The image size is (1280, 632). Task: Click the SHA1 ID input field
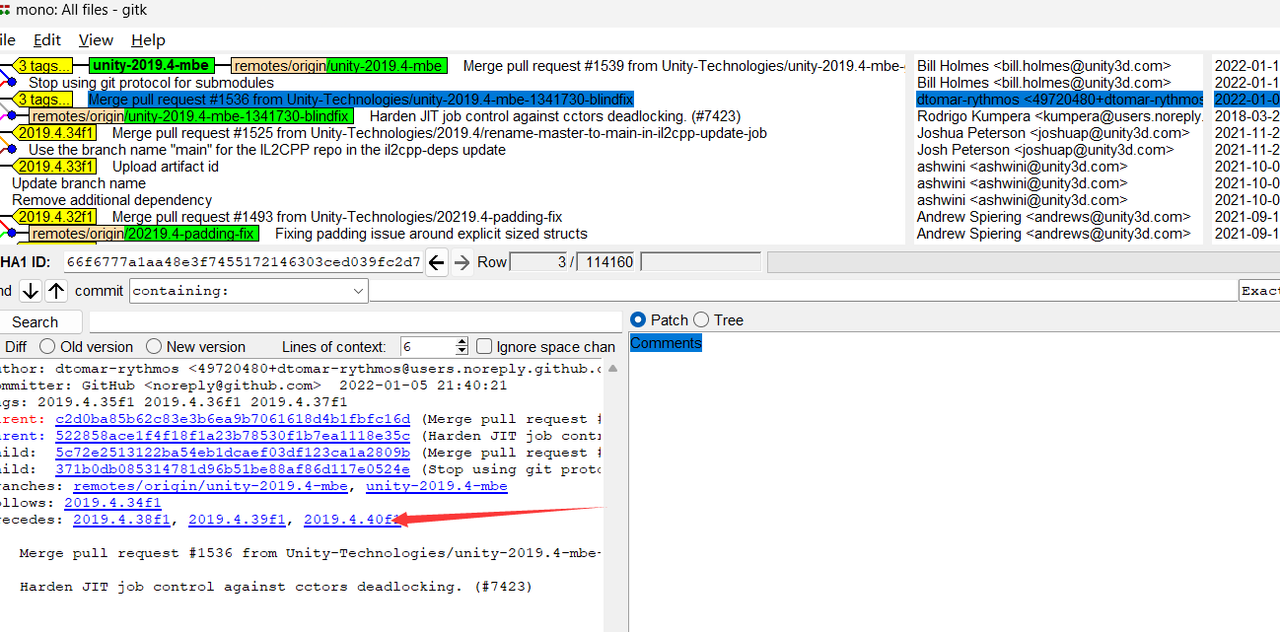pyautogui.click(x=243, y=263)
